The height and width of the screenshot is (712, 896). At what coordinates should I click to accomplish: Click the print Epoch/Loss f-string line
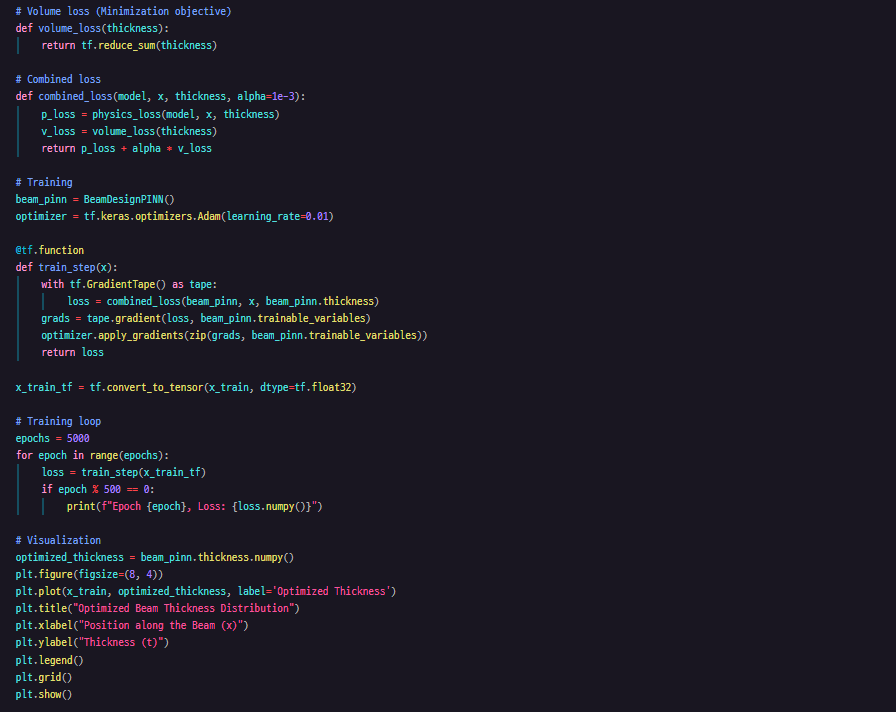pos(194,507)
